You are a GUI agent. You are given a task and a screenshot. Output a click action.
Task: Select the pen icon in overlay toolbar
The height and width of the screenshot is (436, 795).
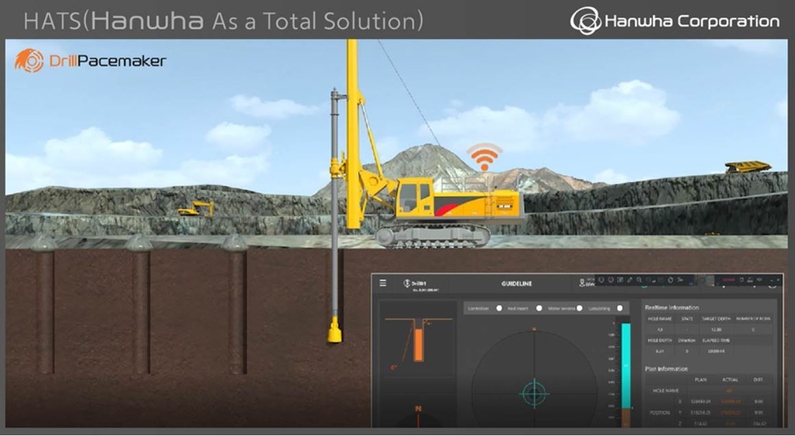coord(630,280)
